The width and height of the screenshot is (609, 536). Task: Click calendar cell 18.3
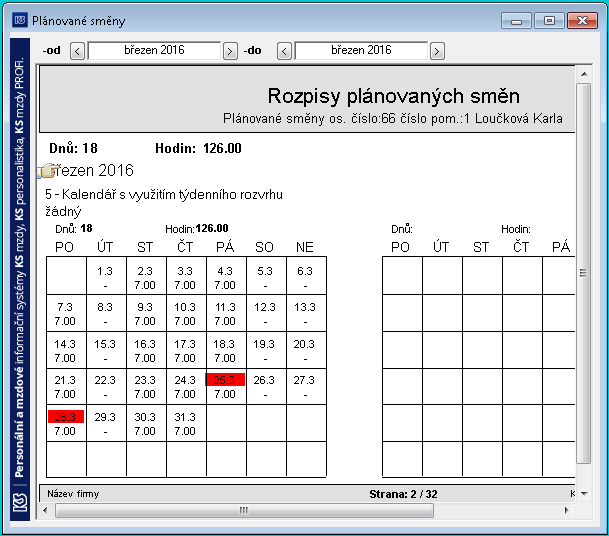click(226, 350)
